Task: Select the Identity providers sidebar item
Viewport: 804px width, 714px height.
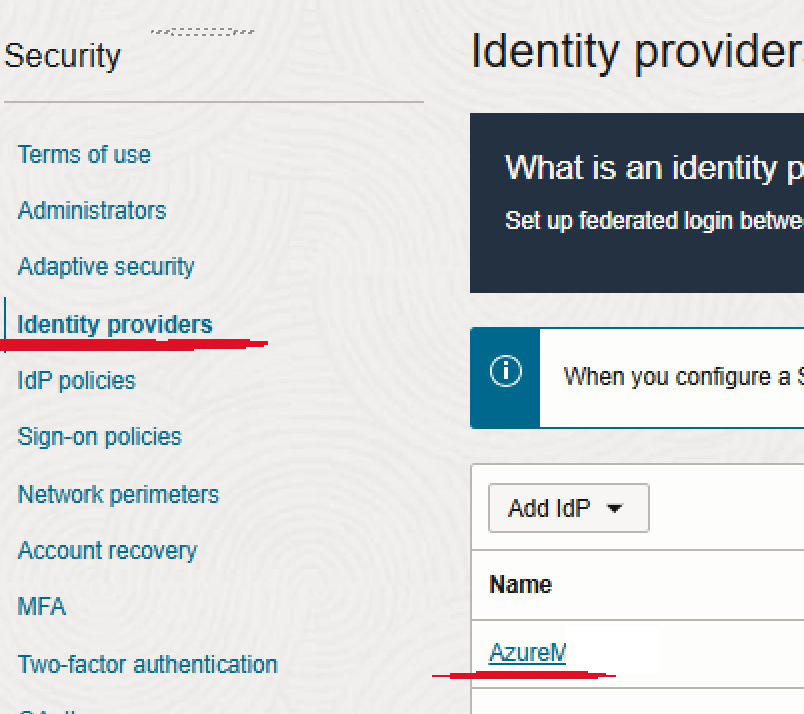Action: pos(115,325)
